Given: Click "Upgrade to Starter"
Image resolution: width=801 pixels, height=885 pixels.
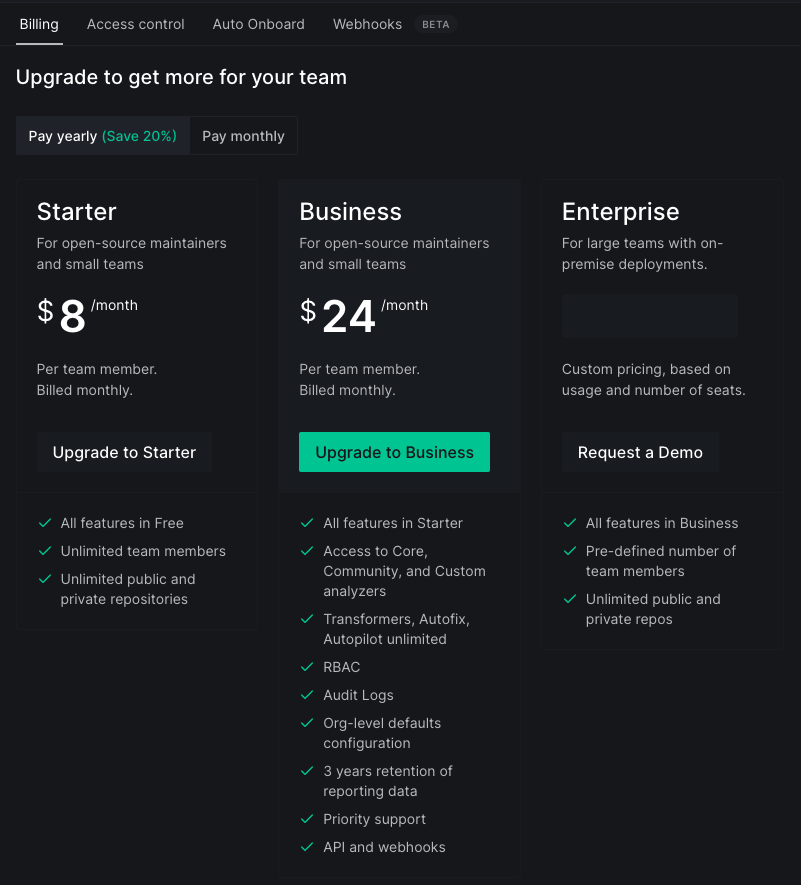Looking at the screenshot, I should (124, 452).
